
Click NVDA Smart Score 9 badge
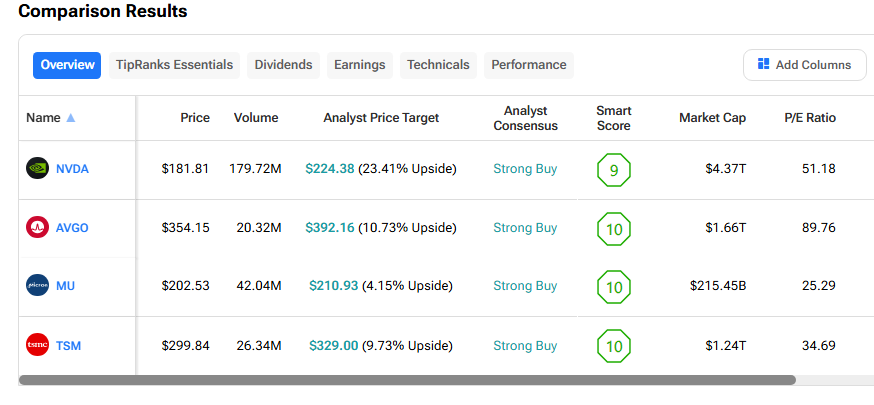point(613,170)
